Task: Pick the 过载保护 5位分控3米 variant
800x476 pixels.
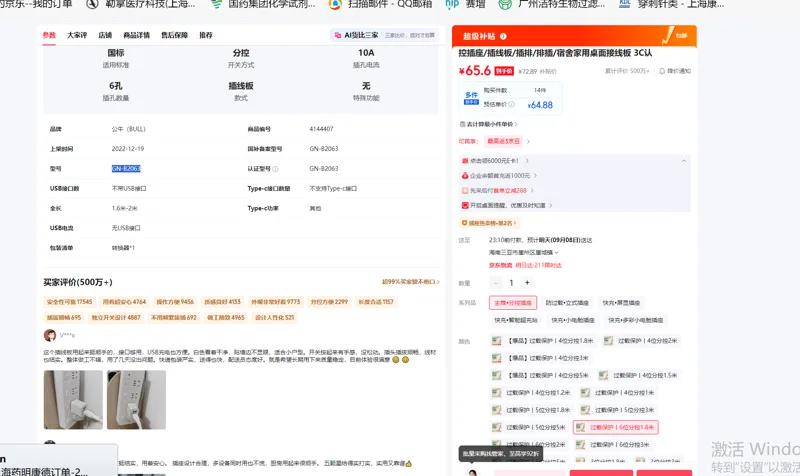Action: click(618, 410)
